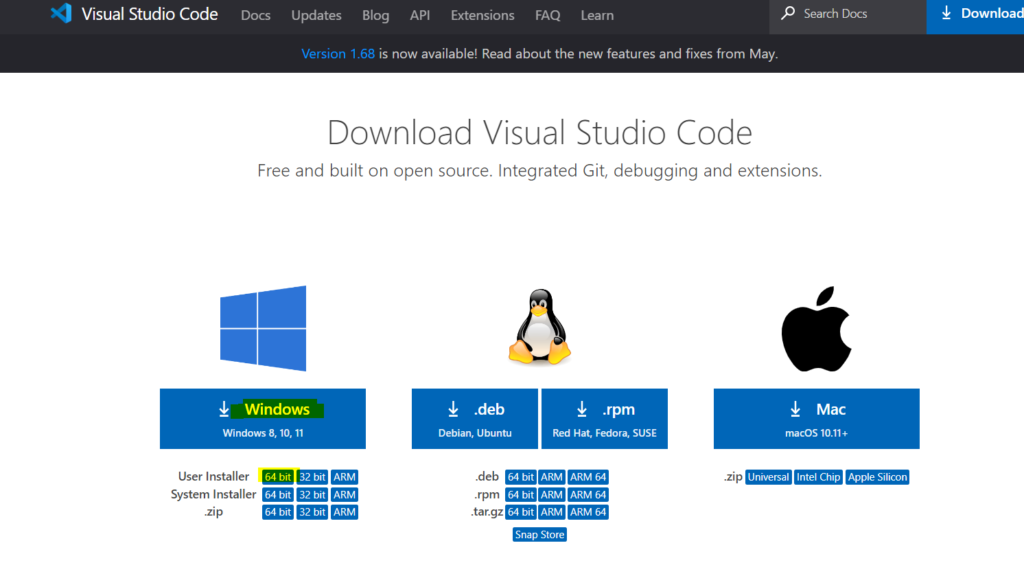Download Mac .zip Apple Silicon
Viewport: 1024px width, 576px height.
tap(877, 477)
